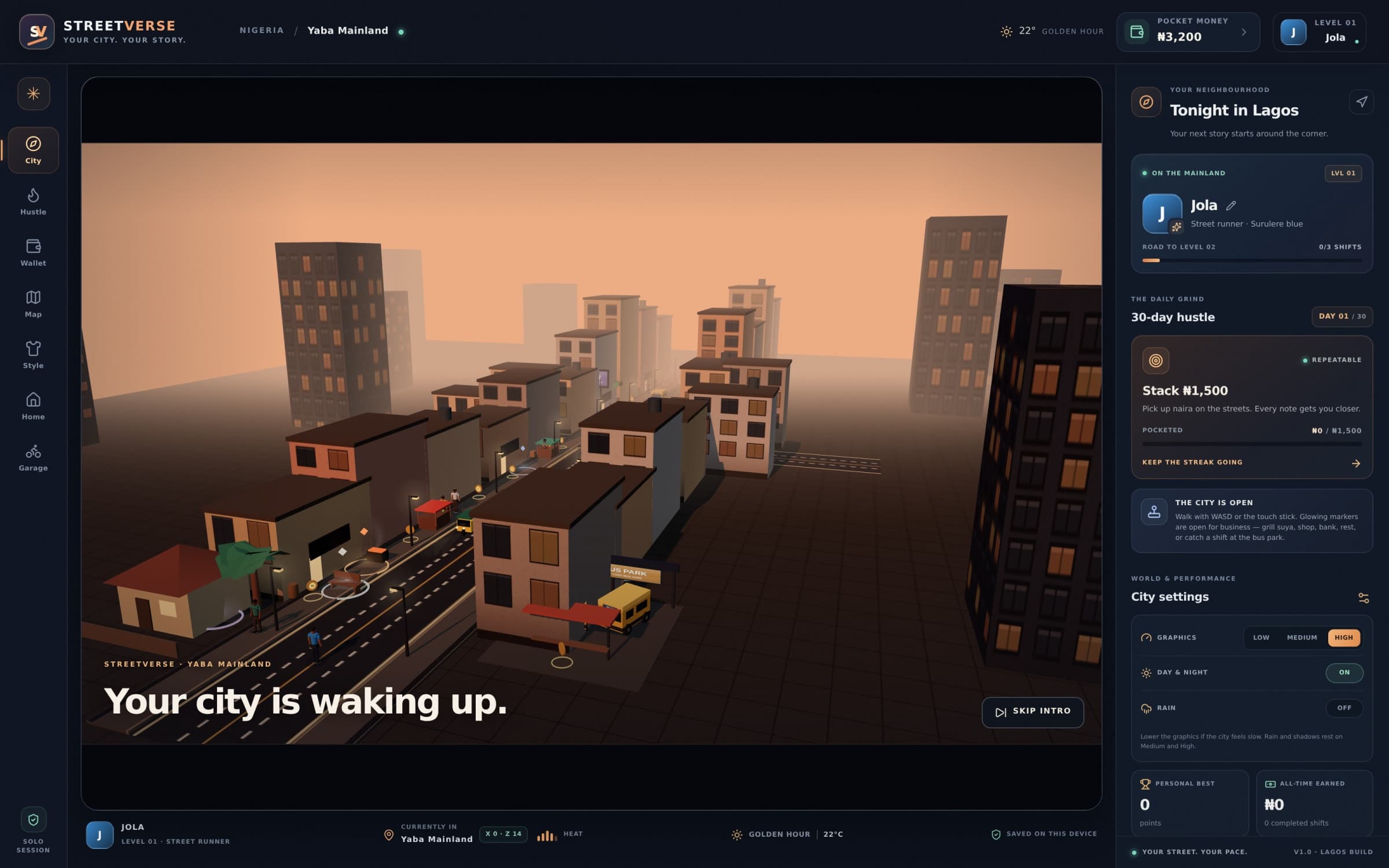The width and height of the screenshot is (1389, 868).
Task: Click the sparkle icon above the City tab
Action: (x=34, y=93)
